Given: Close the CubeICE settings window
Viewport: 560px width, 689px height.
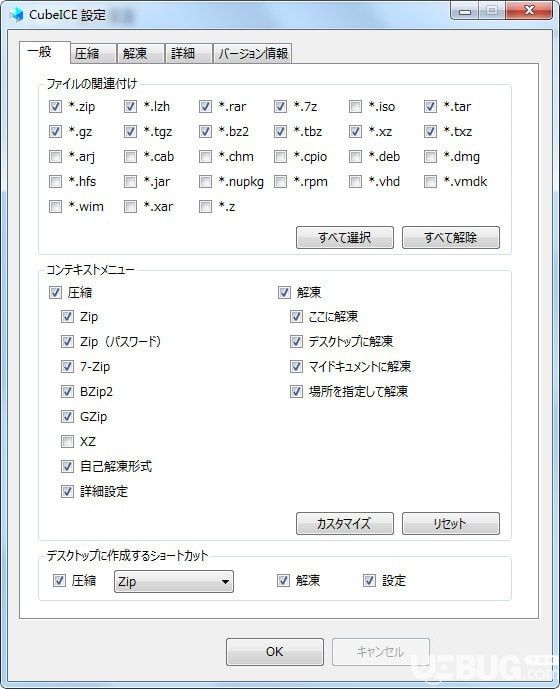Looking at the screenshot, I should click(x=529, y=10).
